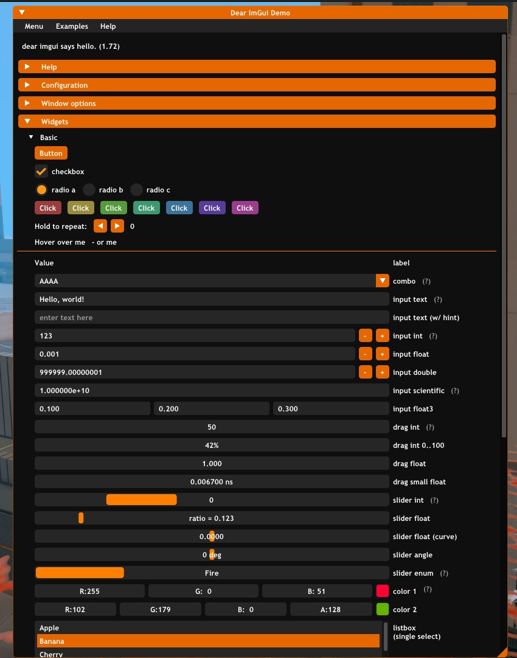
Task: Click the purple Click button
Action: 212,208
